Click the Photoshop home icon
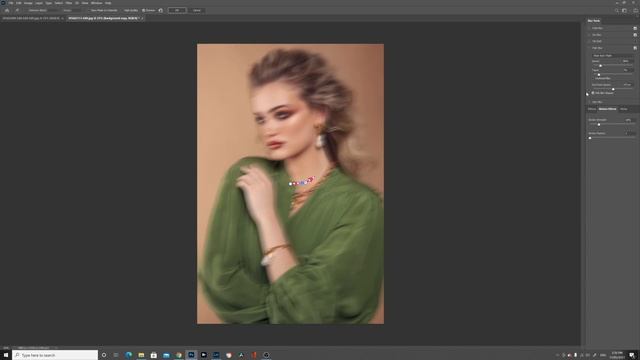Image resolution: width=640 pixels, height=360 pixels. [x=7, y=10]
